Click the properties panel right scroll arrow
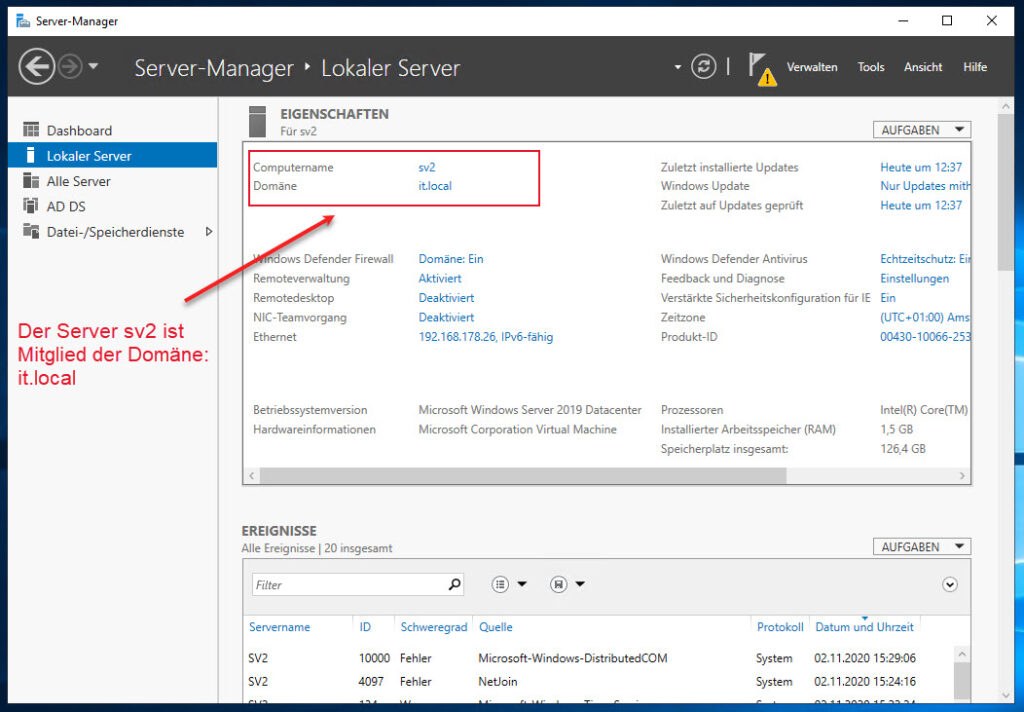The width and height of the screenshot is (1024, 712). pos(962,476)
